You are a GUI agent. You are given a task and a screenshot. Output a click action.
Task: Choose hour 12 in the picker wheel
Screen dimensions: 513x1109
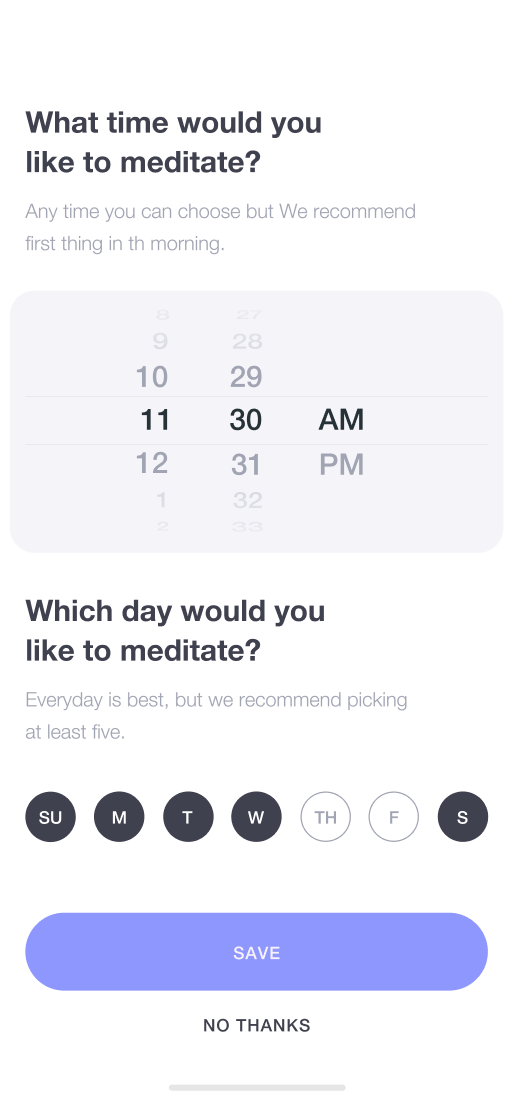(x=151, y=463)
